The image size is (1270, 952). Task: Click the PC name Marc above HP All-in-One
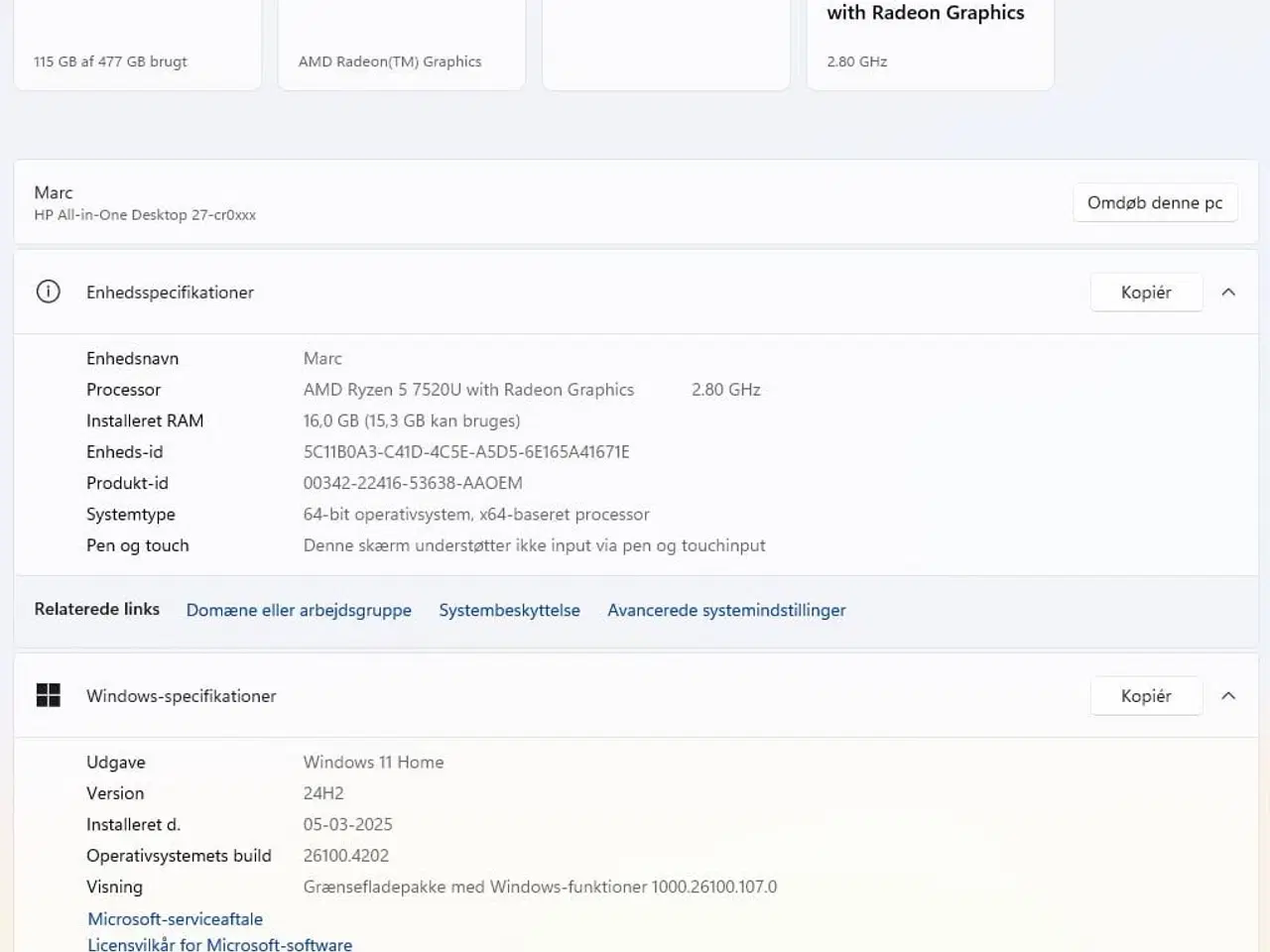[54, 192]
